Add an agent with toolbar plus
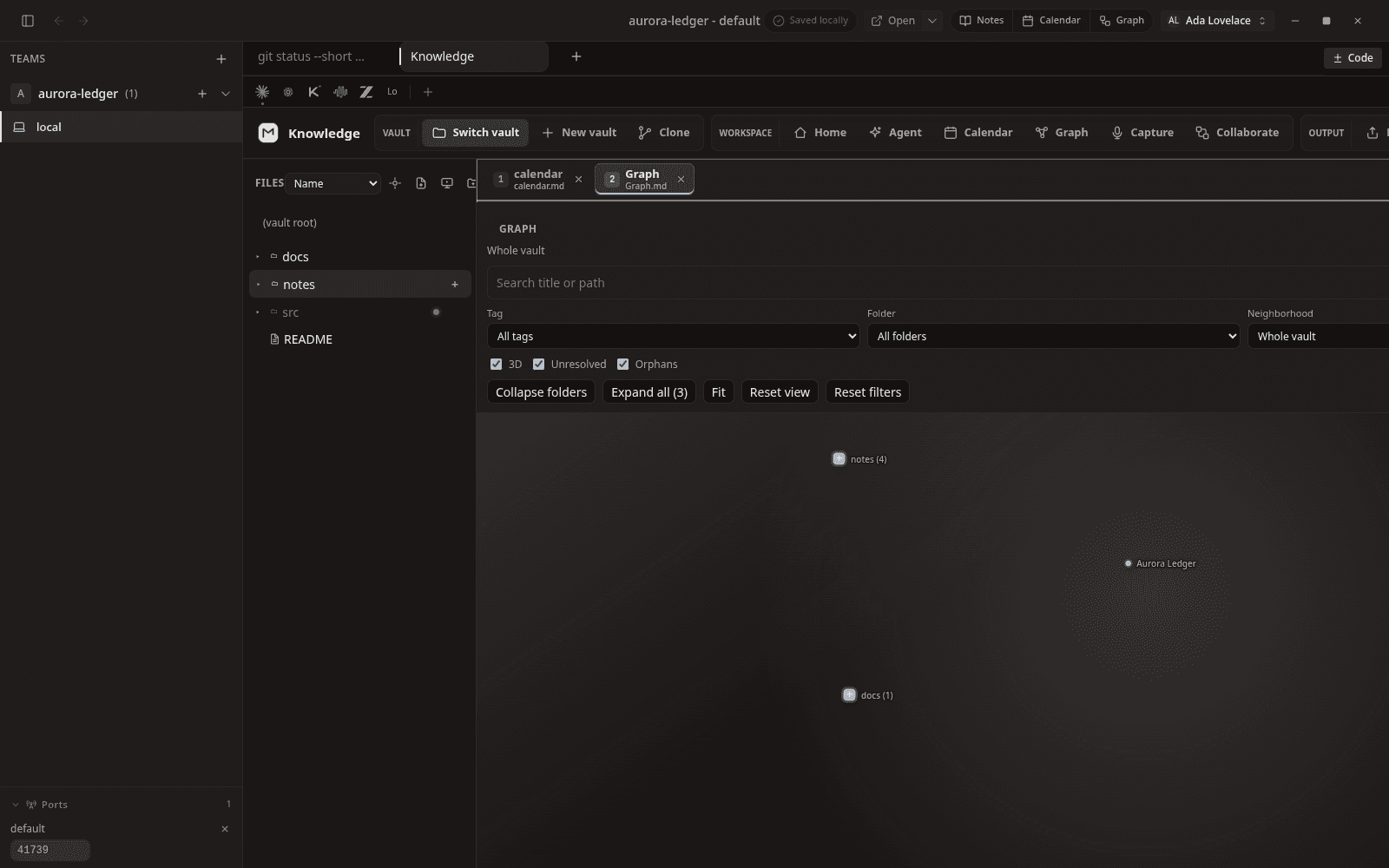Image resolution: width=1389 pixels, height=868 pixels. tap(427, 92)
